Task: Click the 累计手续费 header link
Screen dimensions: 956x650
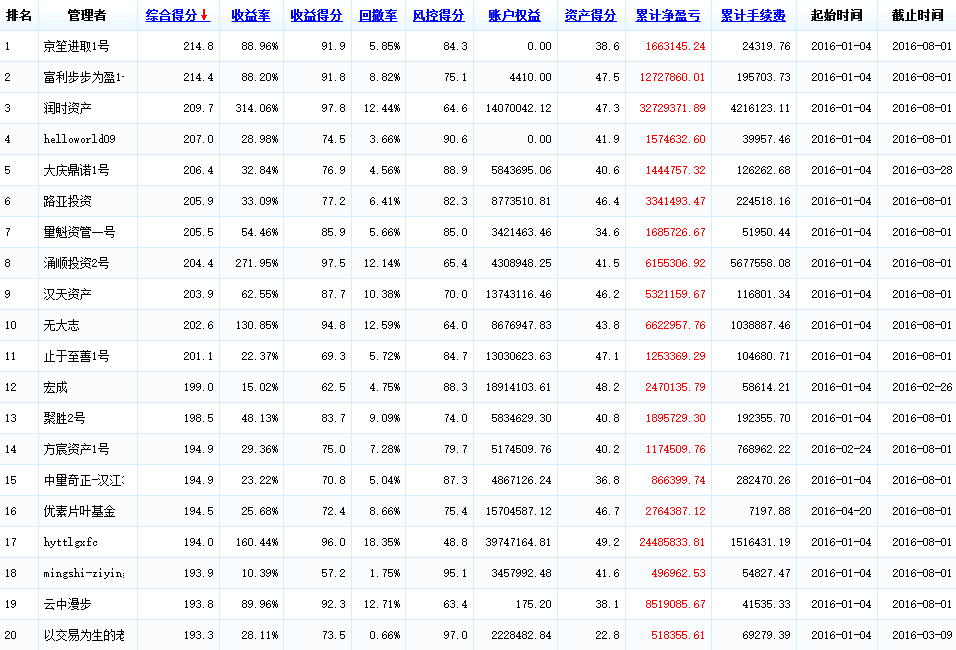Action: [753, 15]
